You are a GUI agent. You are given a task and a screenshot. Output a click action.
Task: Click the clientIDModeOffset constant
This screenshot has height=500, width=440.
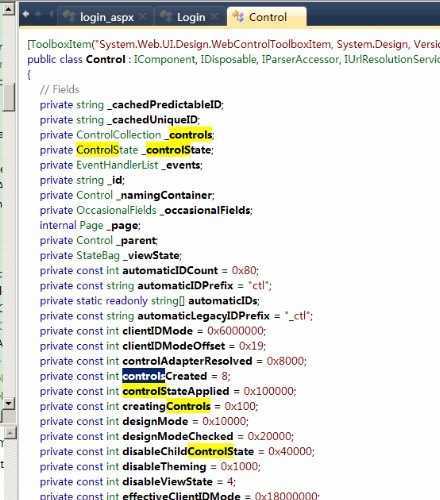pyautogui.click(x=174, y=346)
